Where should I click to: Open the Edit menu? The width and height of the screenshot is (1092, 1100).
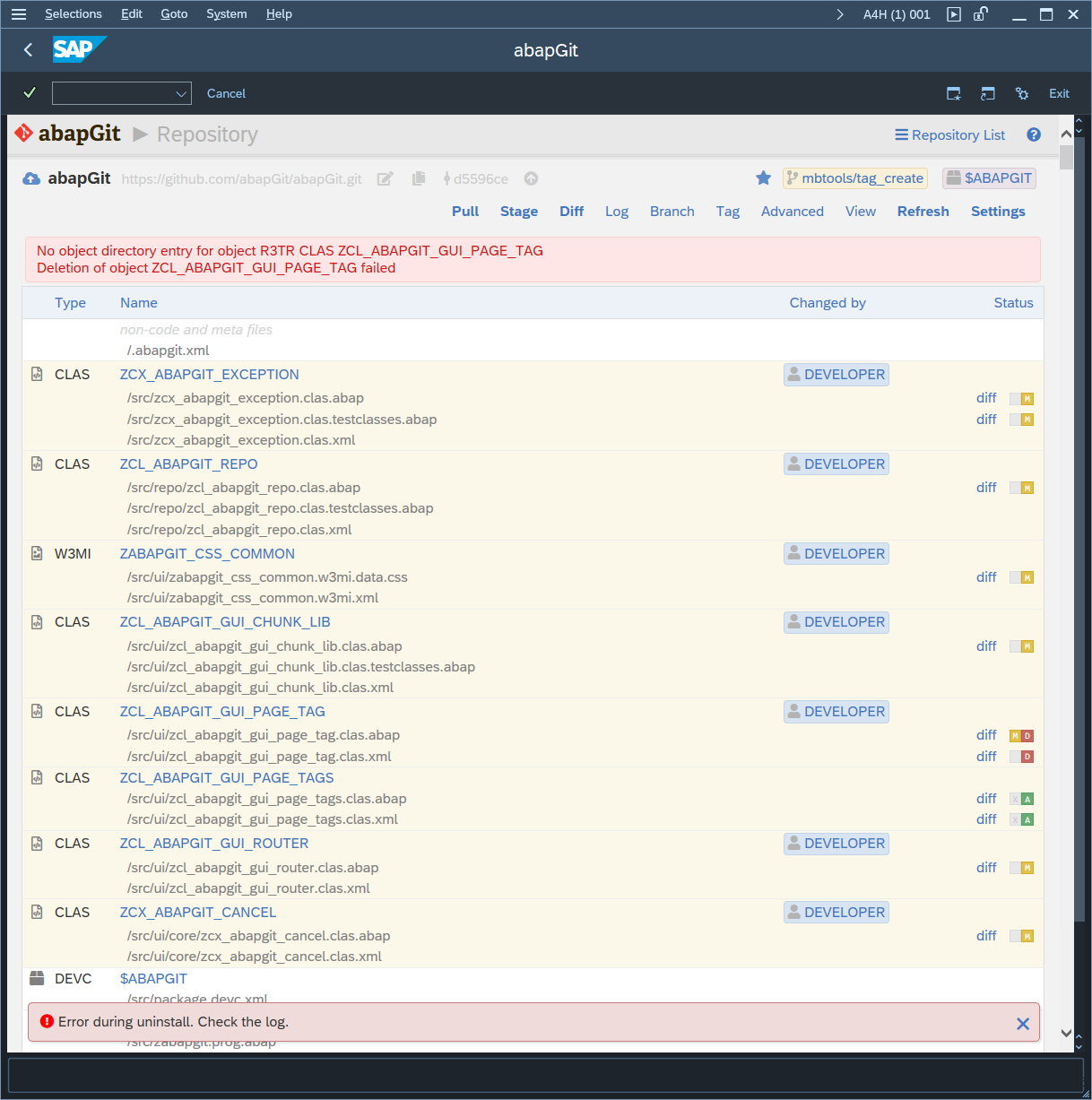tap(132, 14)
